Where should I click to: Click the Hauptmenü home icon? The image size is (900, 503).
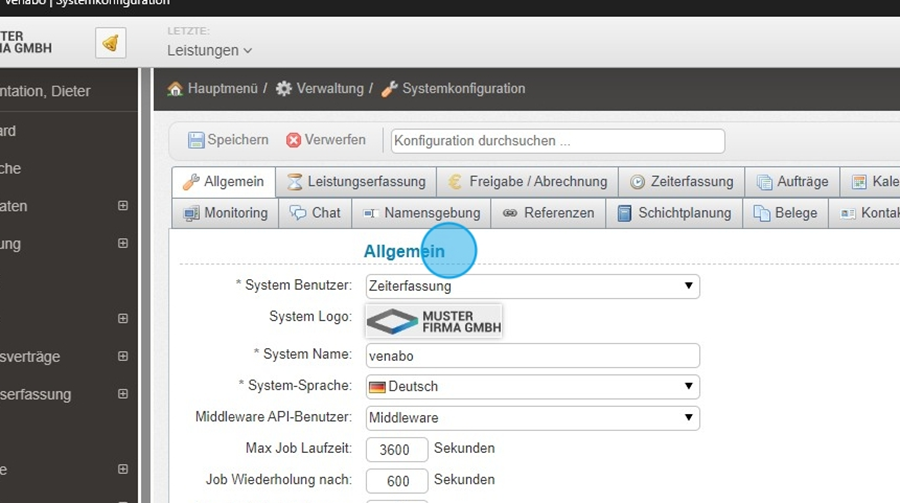click(x=175, y=89)
